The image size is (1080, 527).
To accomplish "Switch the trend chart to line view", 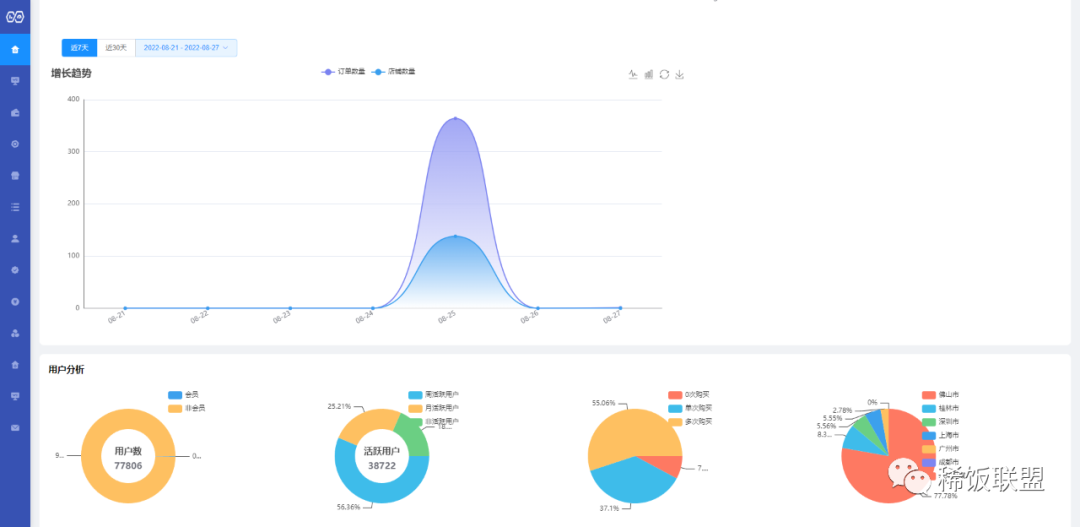I will (633, 74).
